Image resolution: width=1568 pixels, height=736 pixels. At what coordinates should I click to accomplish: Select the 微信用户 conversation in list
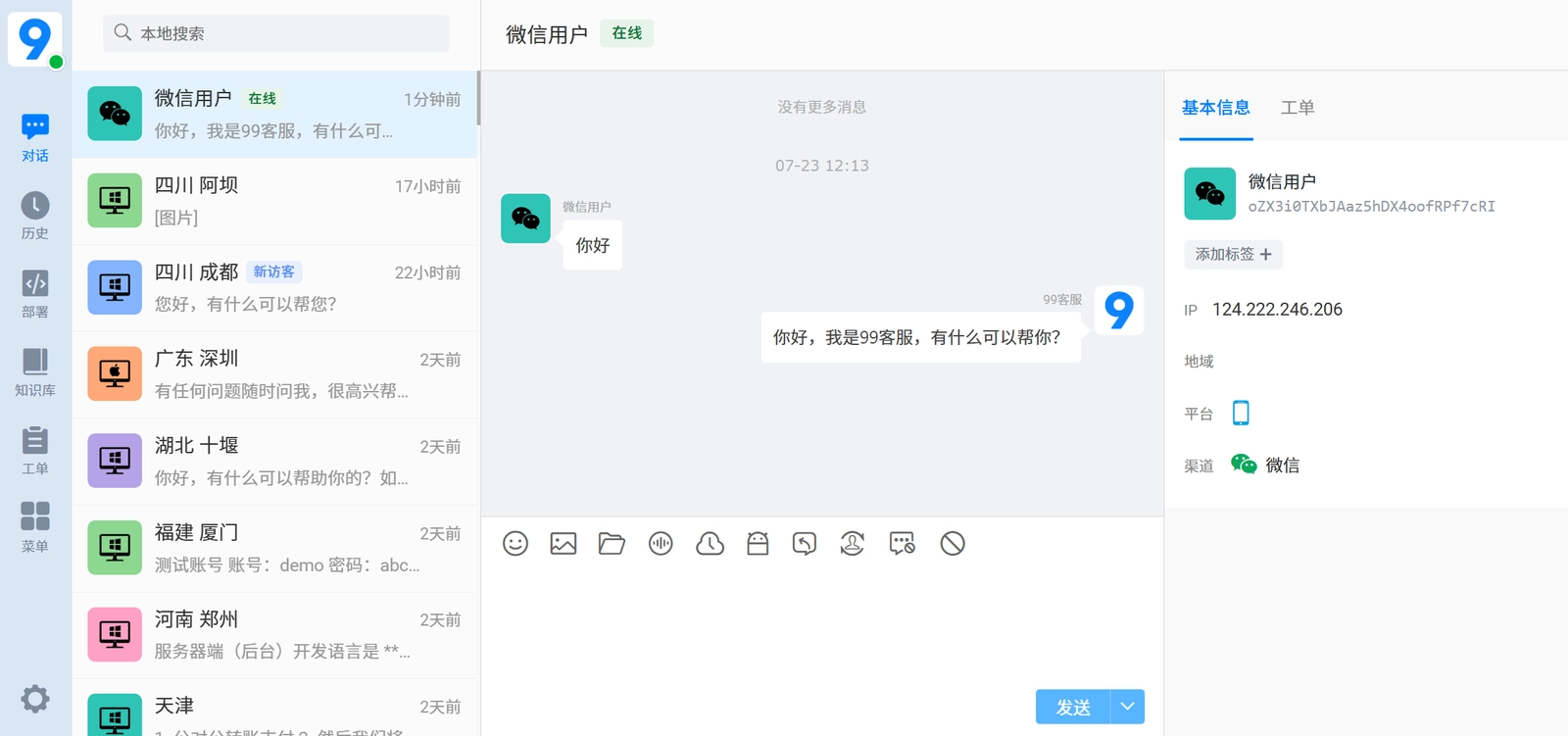[x=275, y=114]
